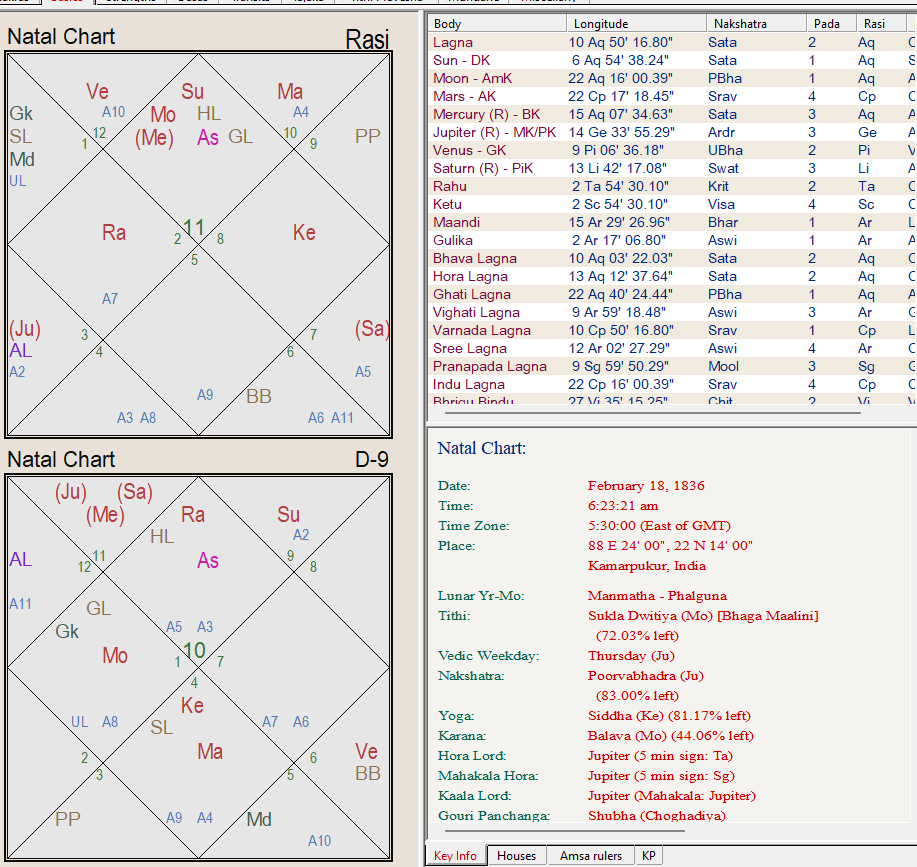Click the UBha nakshatra cell
The width and height of the screenshot is (917, 867).
725,150
